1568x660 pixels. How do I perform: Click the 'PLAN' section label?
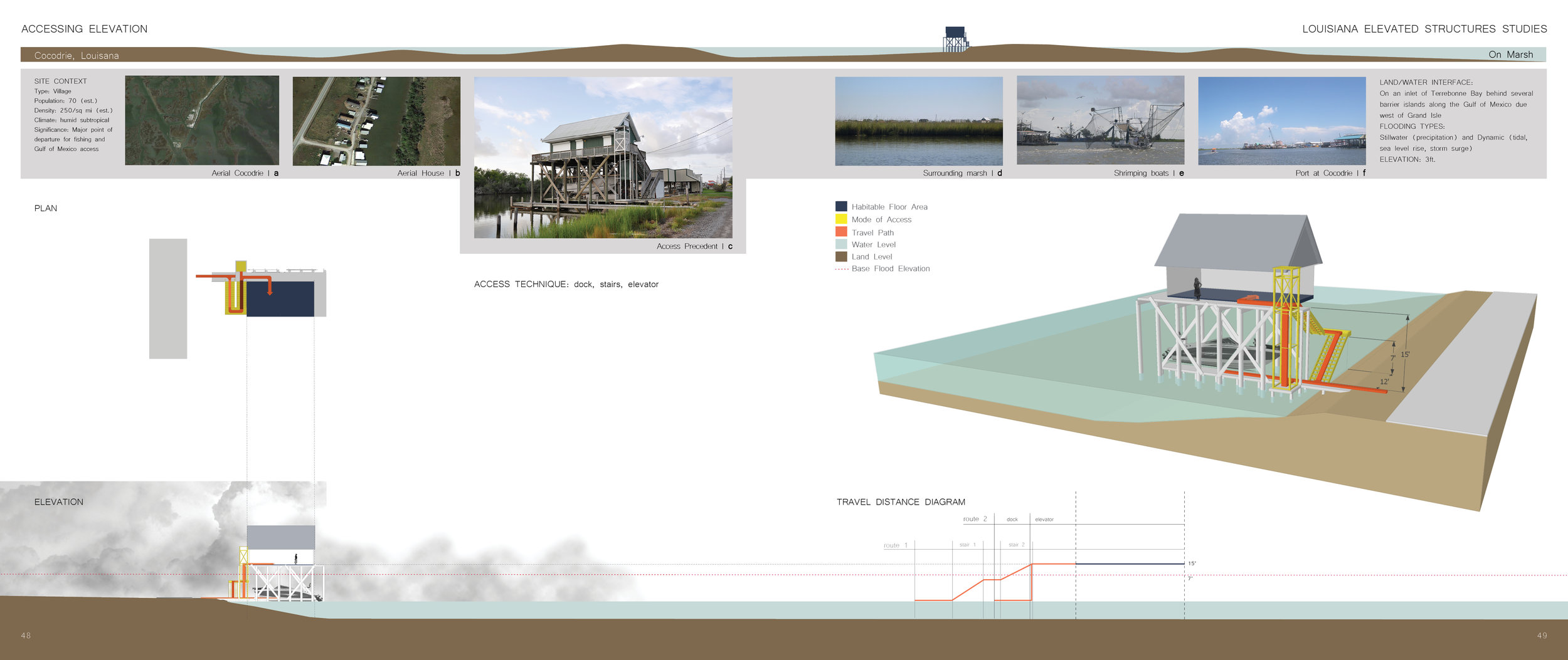tap(46, 209)
